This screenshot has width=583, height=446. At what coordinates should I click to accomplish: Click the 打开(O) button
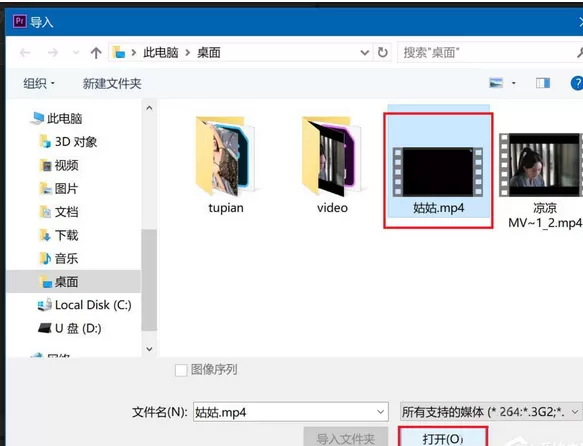tap(442, 437)
